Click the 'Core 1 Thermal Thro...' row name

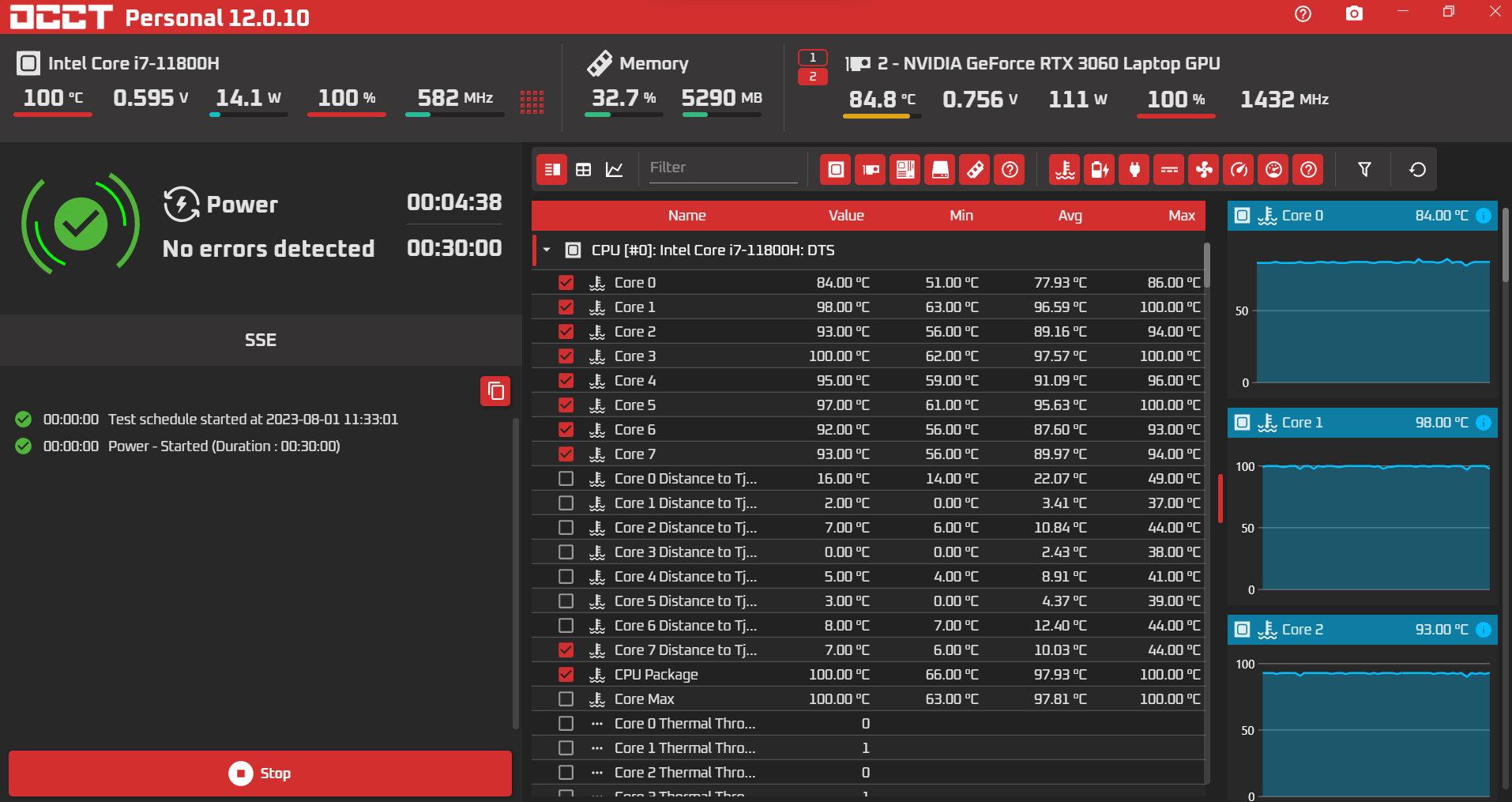685,748
